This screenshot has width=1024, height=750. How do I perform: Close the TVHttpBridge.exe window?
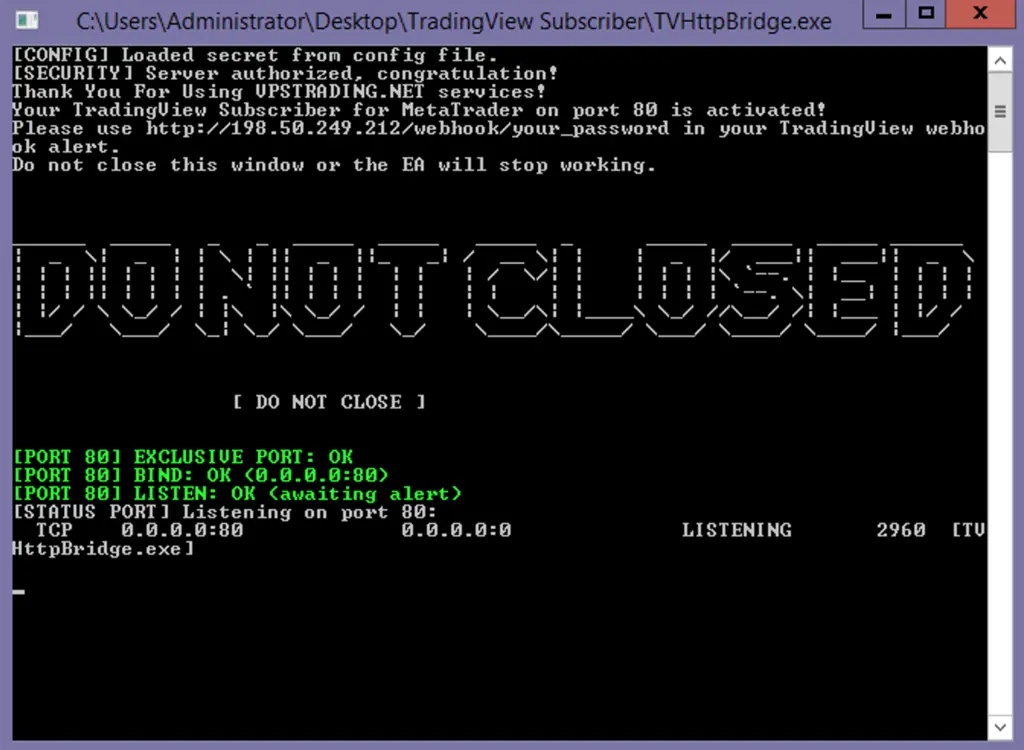(980, 13)
